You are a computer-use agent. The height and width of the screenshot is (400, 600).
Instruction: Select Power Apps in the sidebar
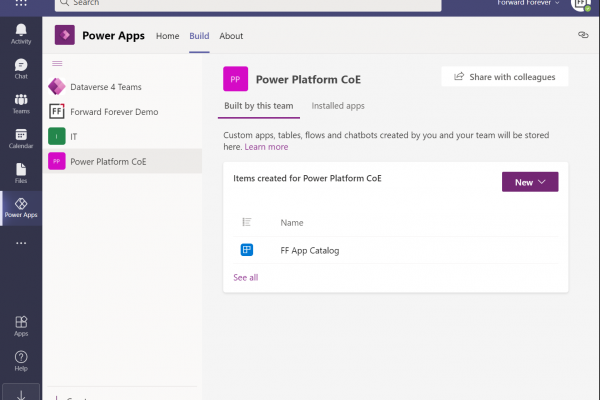tap(21, 208)
